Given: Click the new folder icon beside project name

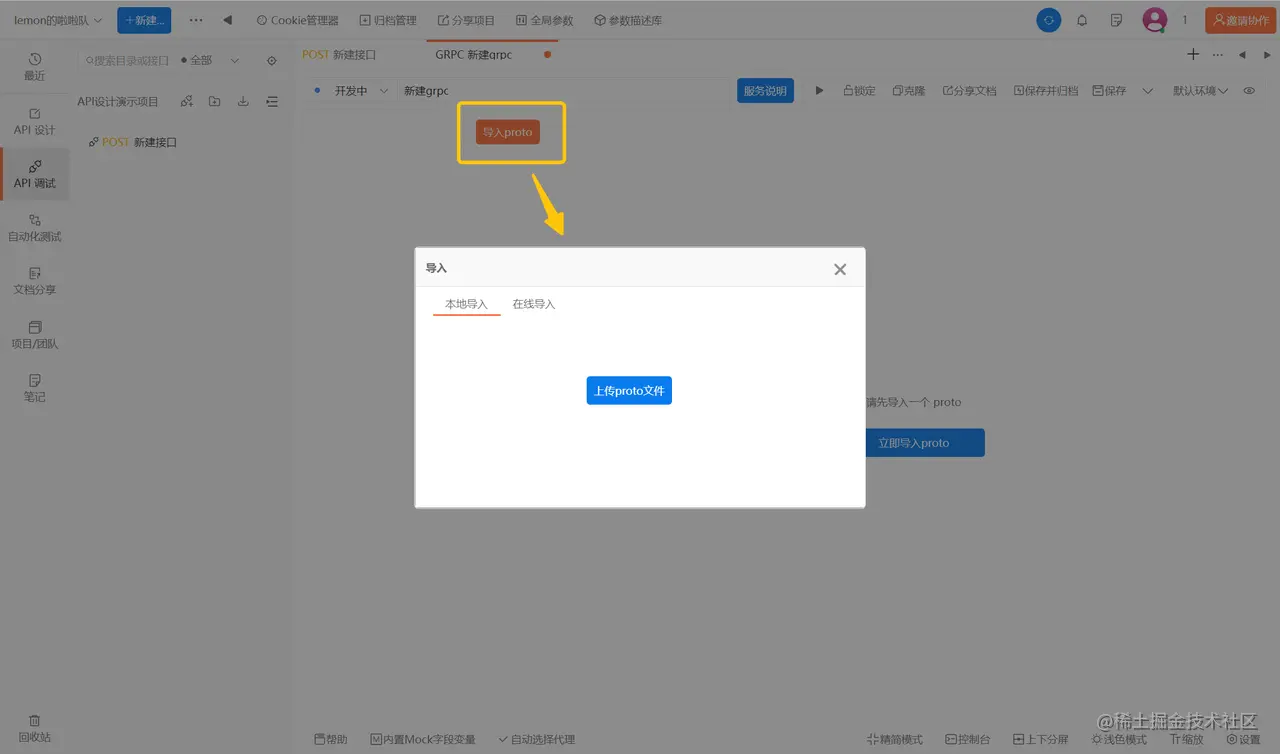Looking at the screenshot, I should 214,100.
